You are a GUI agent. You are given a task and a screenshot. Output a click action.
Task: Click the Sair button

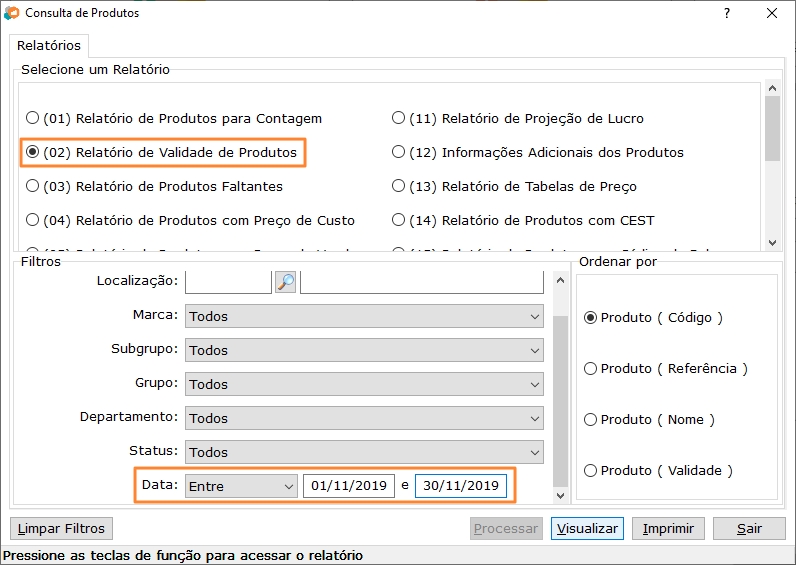pyautogui.click(x=749, y=528)
